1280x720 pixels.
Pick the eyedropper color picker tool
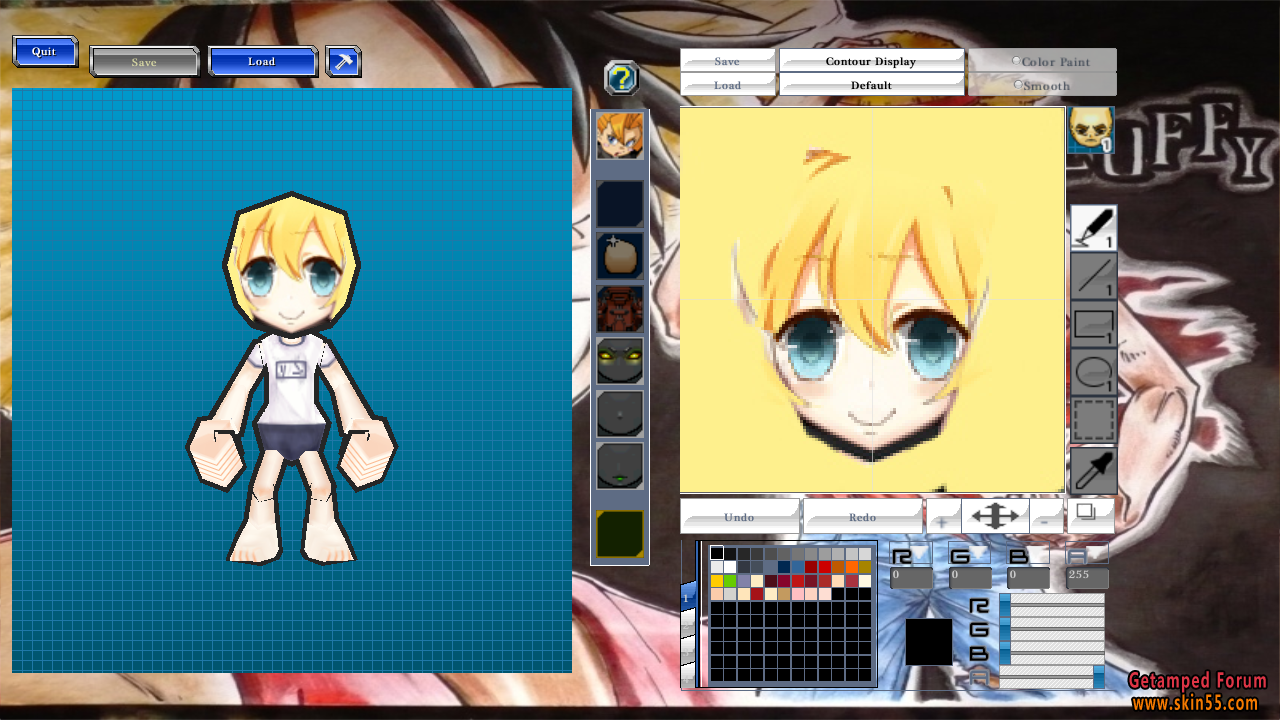(x=1093, y=470)
